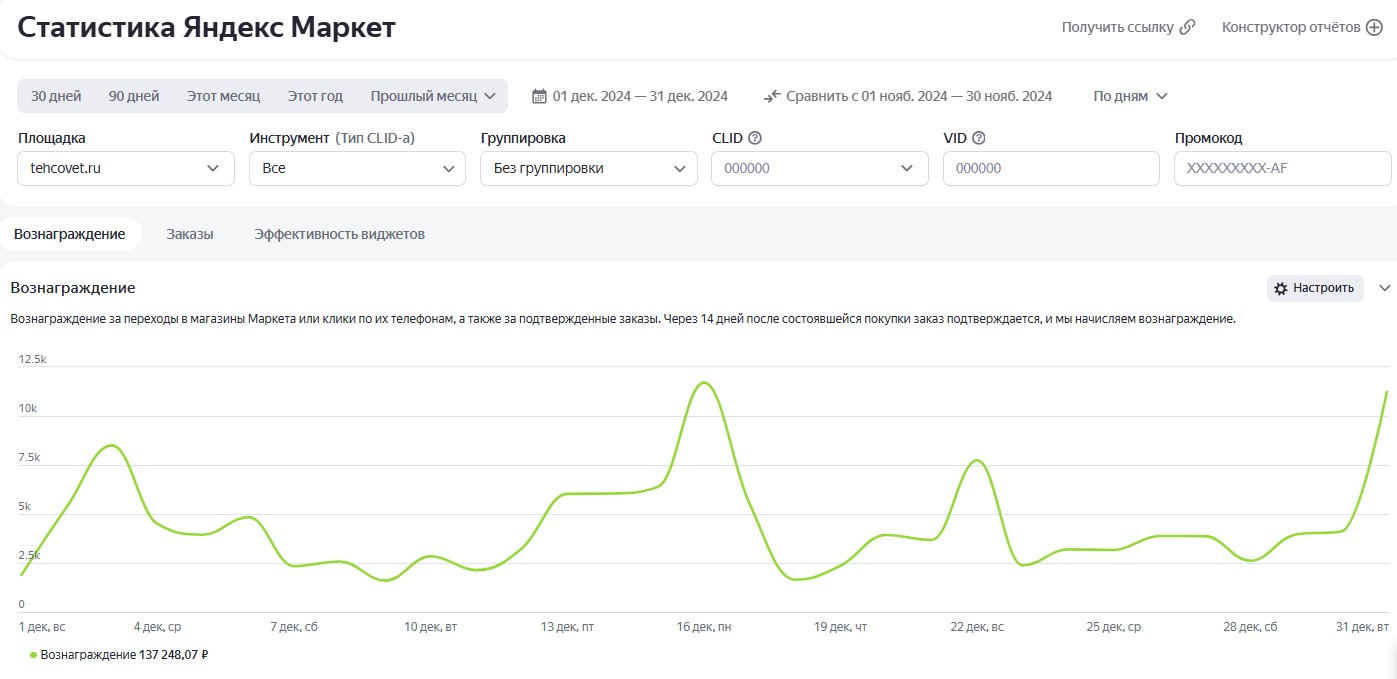
Task: Click the 1 дек, вс axis label
Action: click(x=42, y=627)
